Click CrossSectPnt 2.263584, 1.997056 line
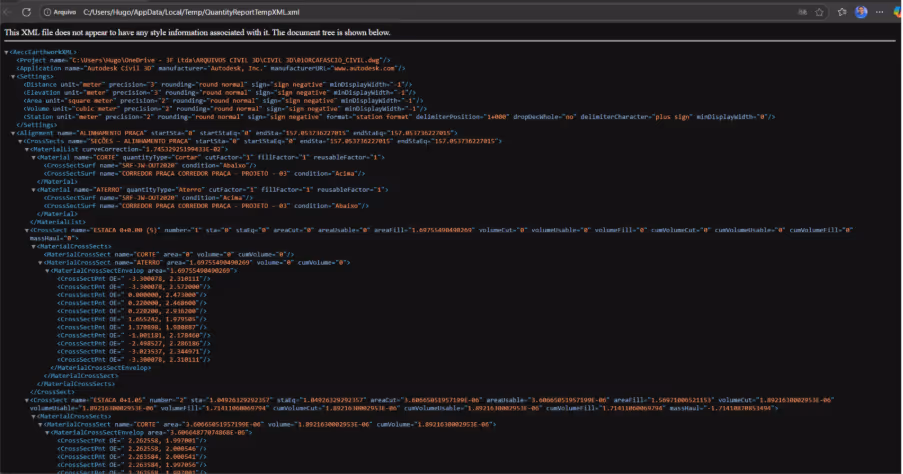 (132, 465)
